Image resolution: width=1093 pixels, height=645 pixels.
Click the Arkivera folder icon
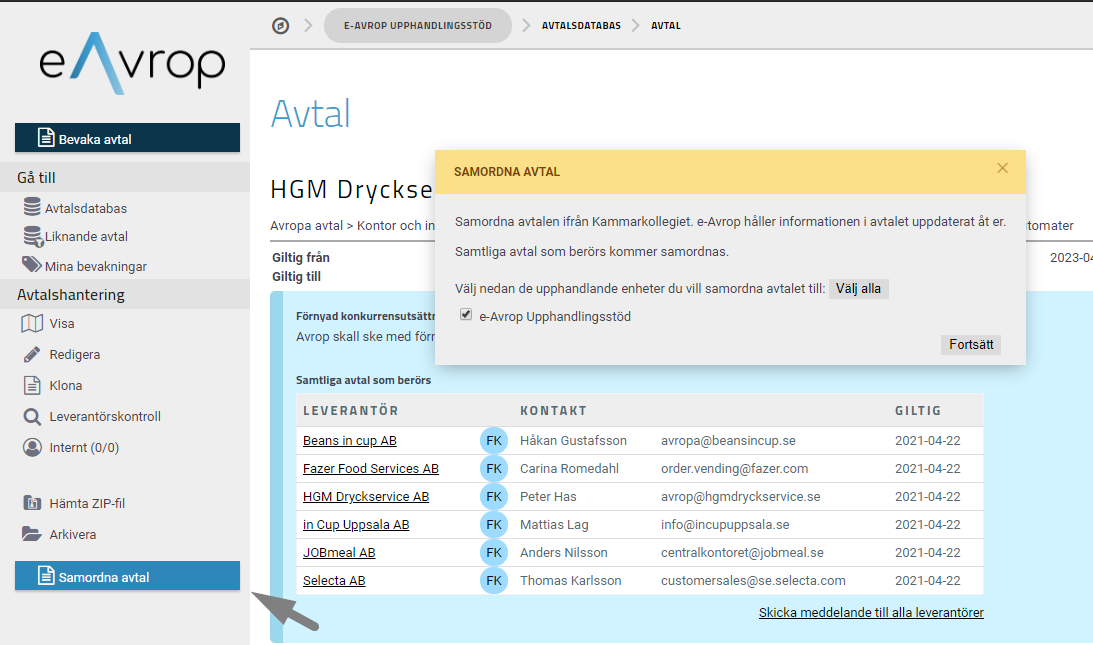click(31, 534)
